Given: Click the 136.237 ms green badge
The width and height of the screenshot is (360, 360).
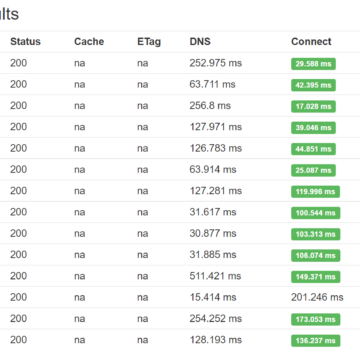Looking at the screenshot, I should tap(315, 341).
